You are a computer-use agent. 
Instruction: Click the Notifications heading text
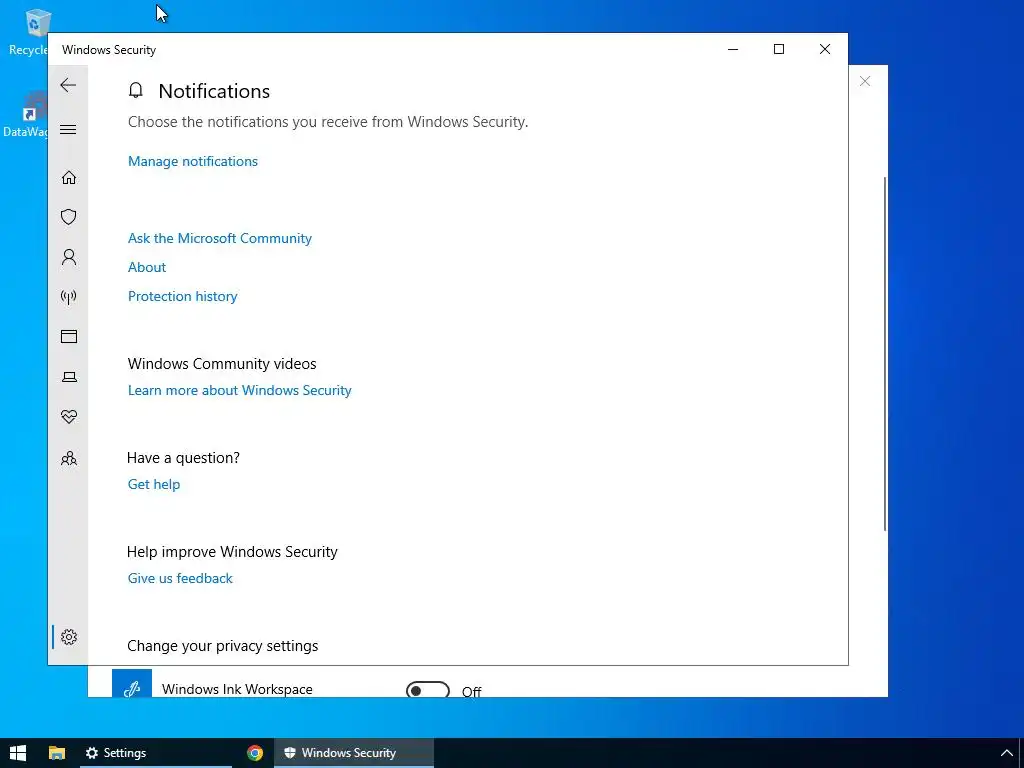214,91
